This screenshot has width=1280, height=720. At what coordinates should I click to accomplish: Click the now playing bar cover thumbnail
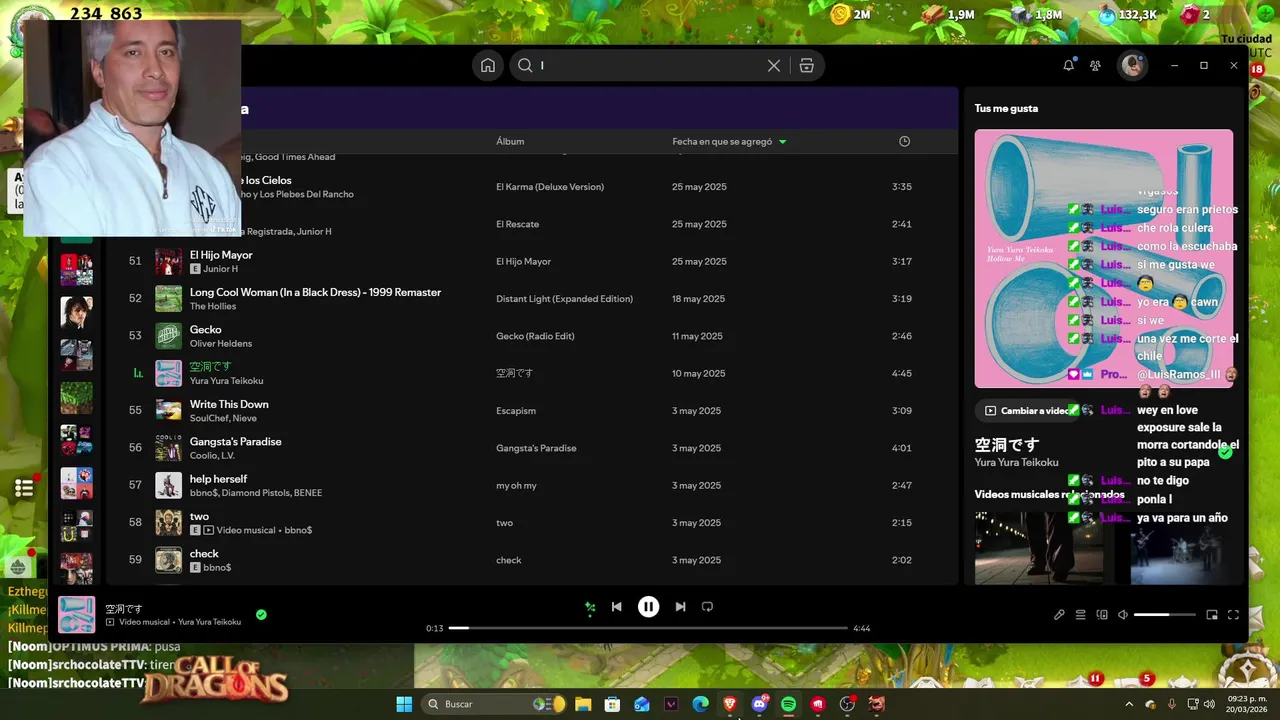pos(77,615)
